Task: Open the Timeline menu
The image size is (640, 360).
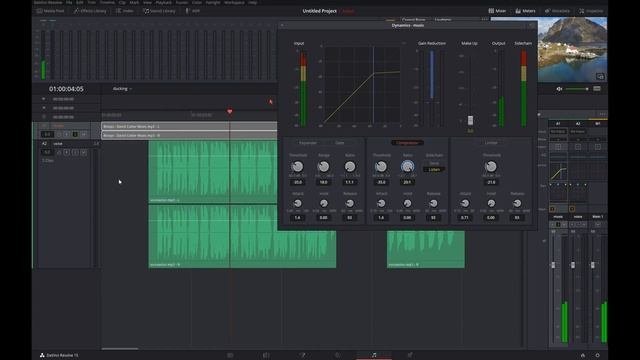Action: 107,2
